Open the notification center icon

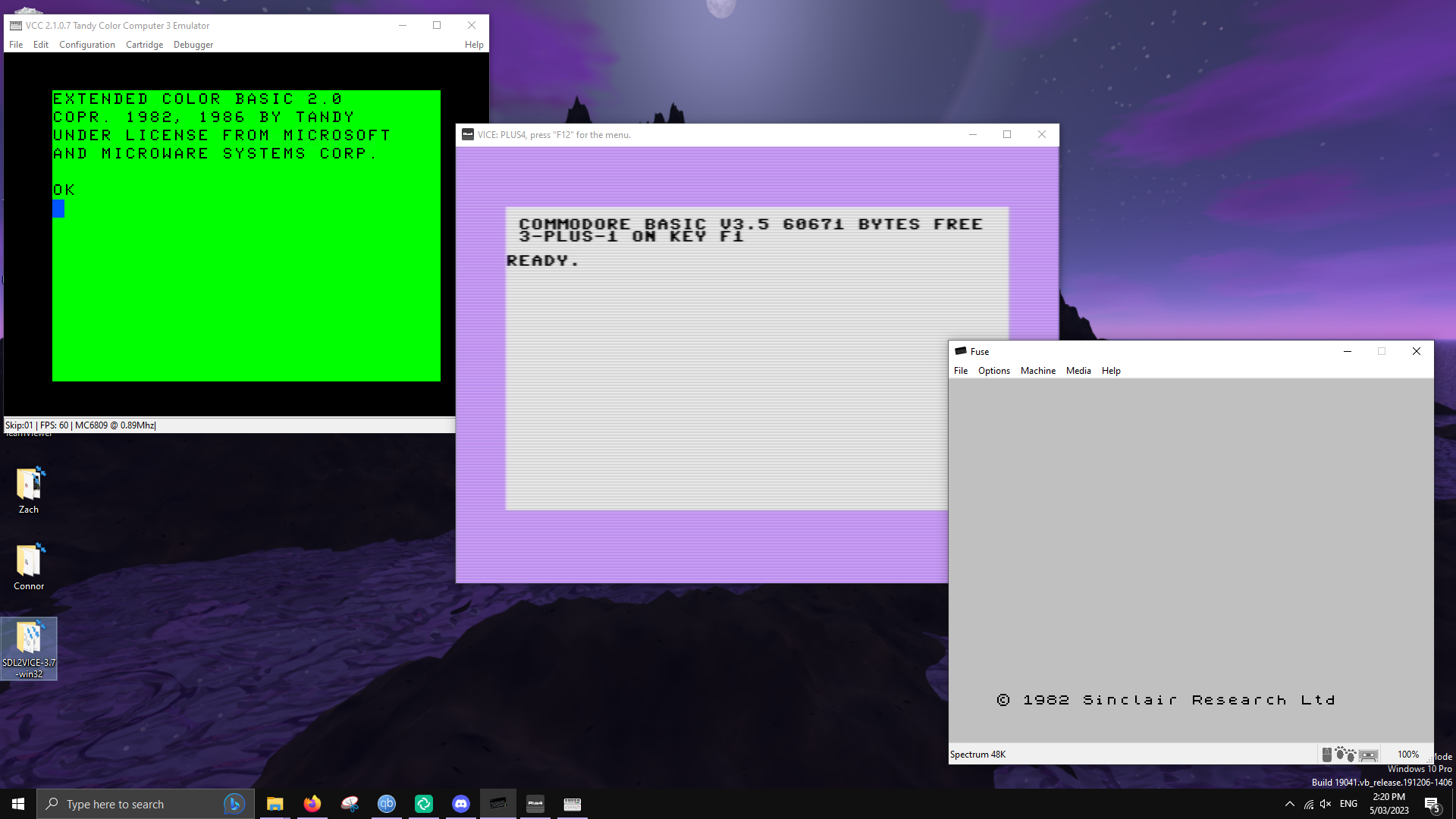[1432, 804]
